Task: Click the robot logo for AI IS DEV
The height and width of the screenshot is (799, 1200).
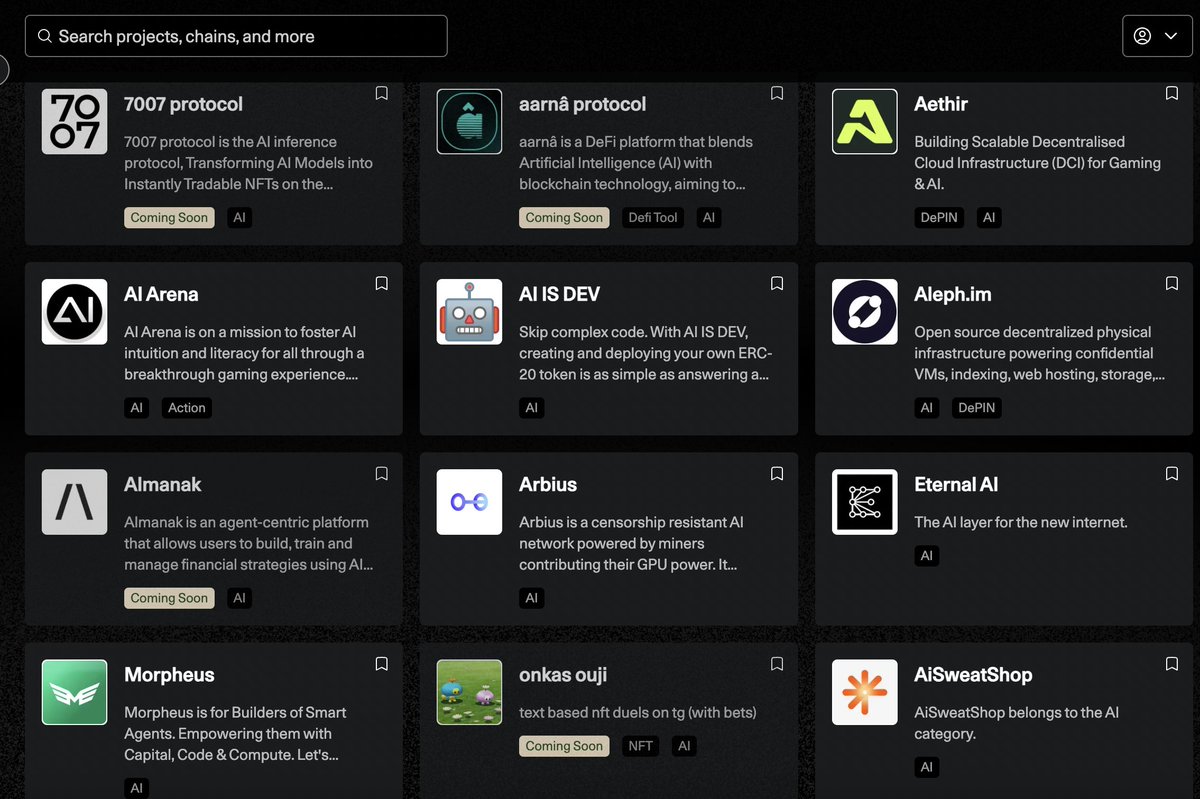Action: (x=469, y=311)
